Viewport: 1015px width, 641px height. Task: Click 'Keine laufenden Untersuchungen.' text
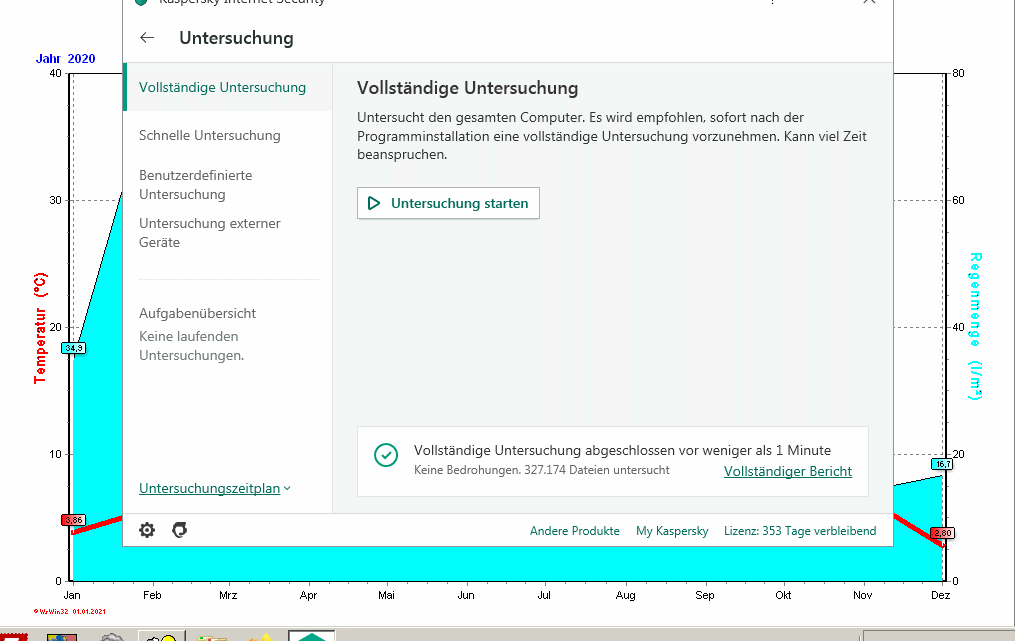192,346
